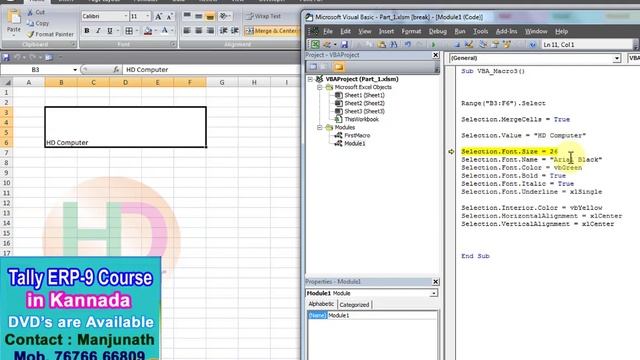Click Increase Font Size icon in Excel
This screenshot has width=640, height=360.
point(158,16)
